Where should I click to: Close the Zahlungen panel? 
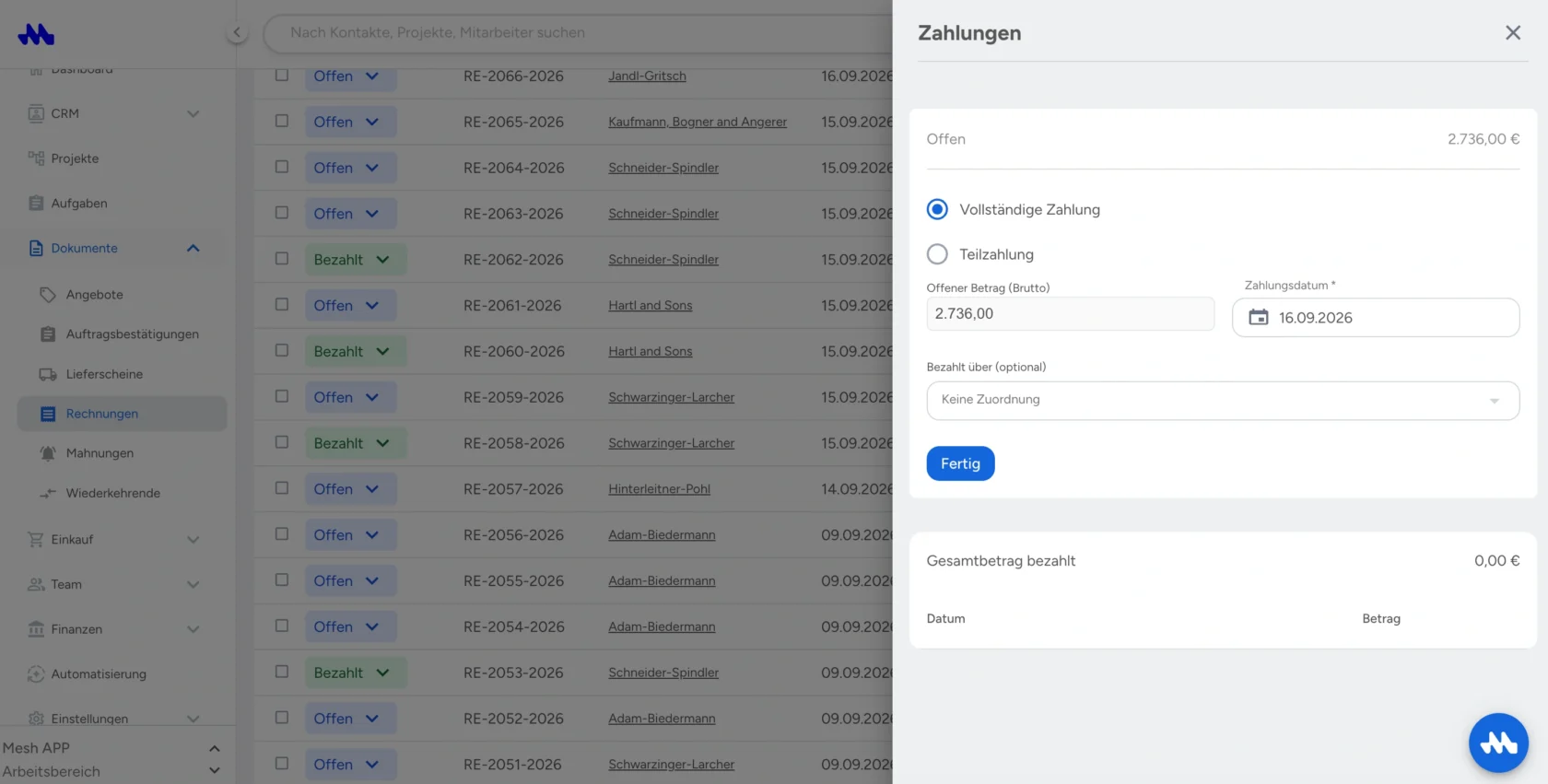coord(1513,33)
